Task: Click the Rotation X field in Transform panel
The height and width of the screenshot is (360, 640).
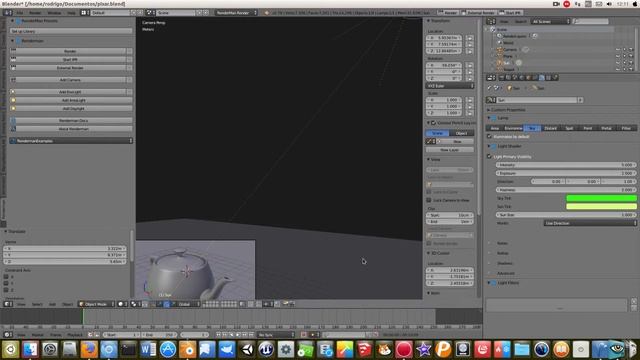Action: click(x=444, y=65)
